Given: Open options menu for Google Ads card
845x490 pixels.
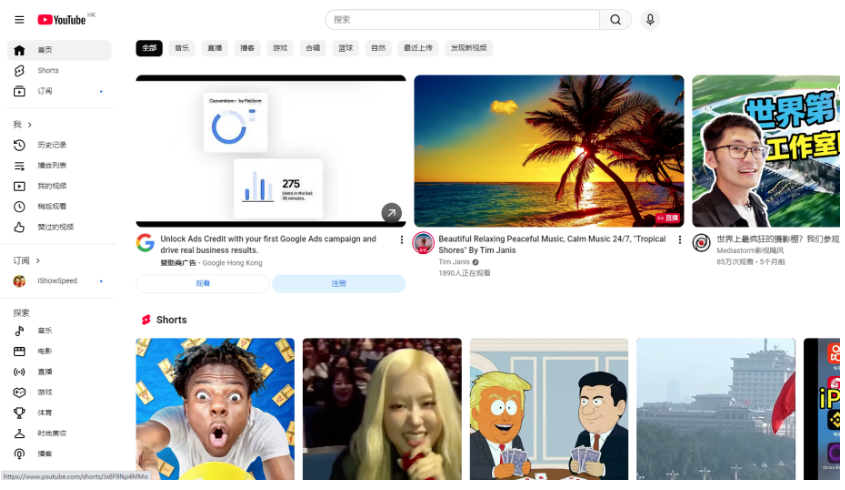Looking at the screenshot, I should (x=401, y=239).
